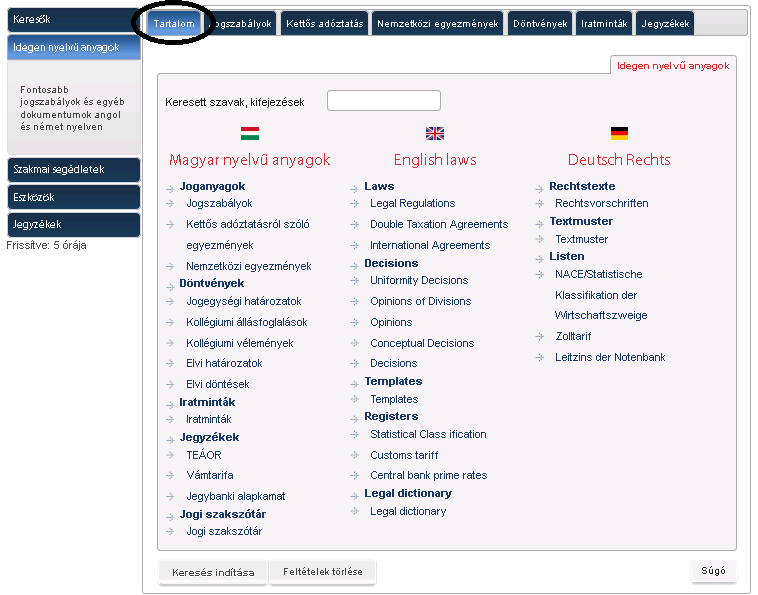Viewport: 758px width, 595px height.
Task: Open Elvi döntések link
Action: click(218, 384)
